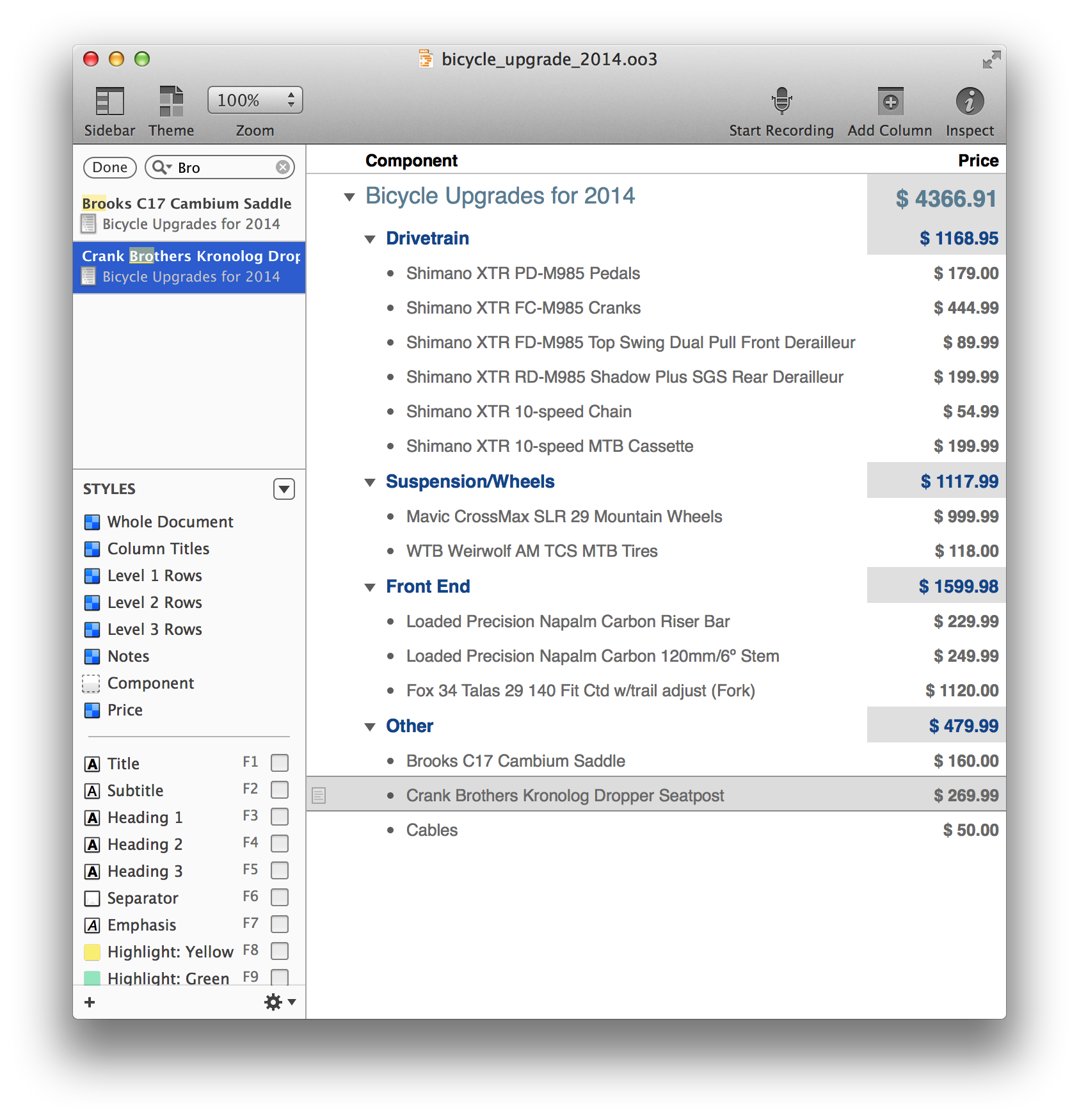1079x1120 pixels.
Task: Clear the search field with the X icon
Action: point(282,167)
